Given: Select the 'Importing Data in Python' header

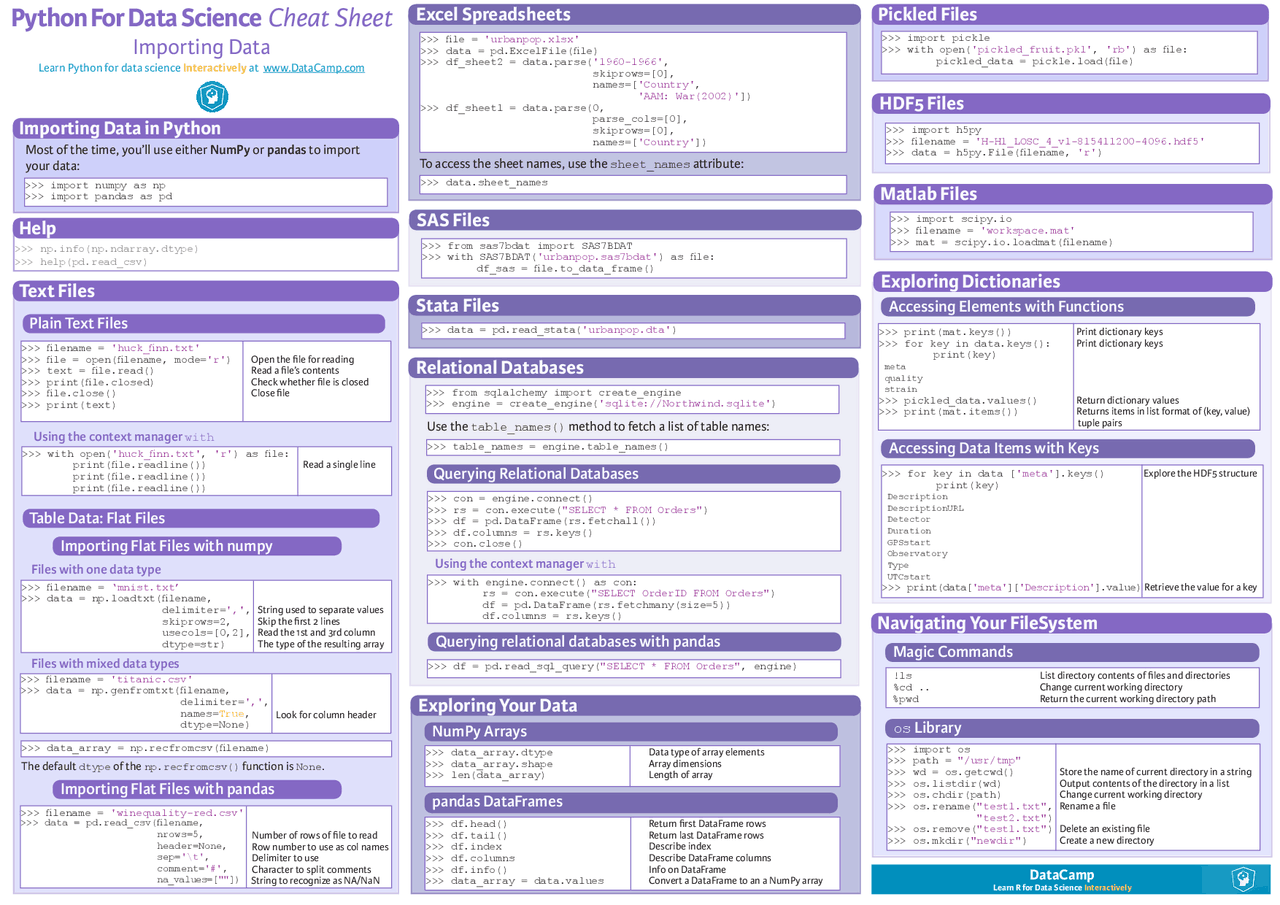Looking at the screenshot, I should coord(206,128).
